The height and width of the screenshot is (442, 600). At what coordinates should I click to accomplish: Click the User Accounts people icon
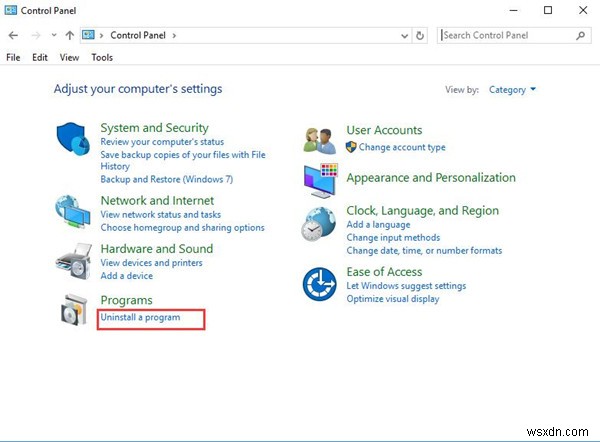pyautogui.click(x=320, y=140)
